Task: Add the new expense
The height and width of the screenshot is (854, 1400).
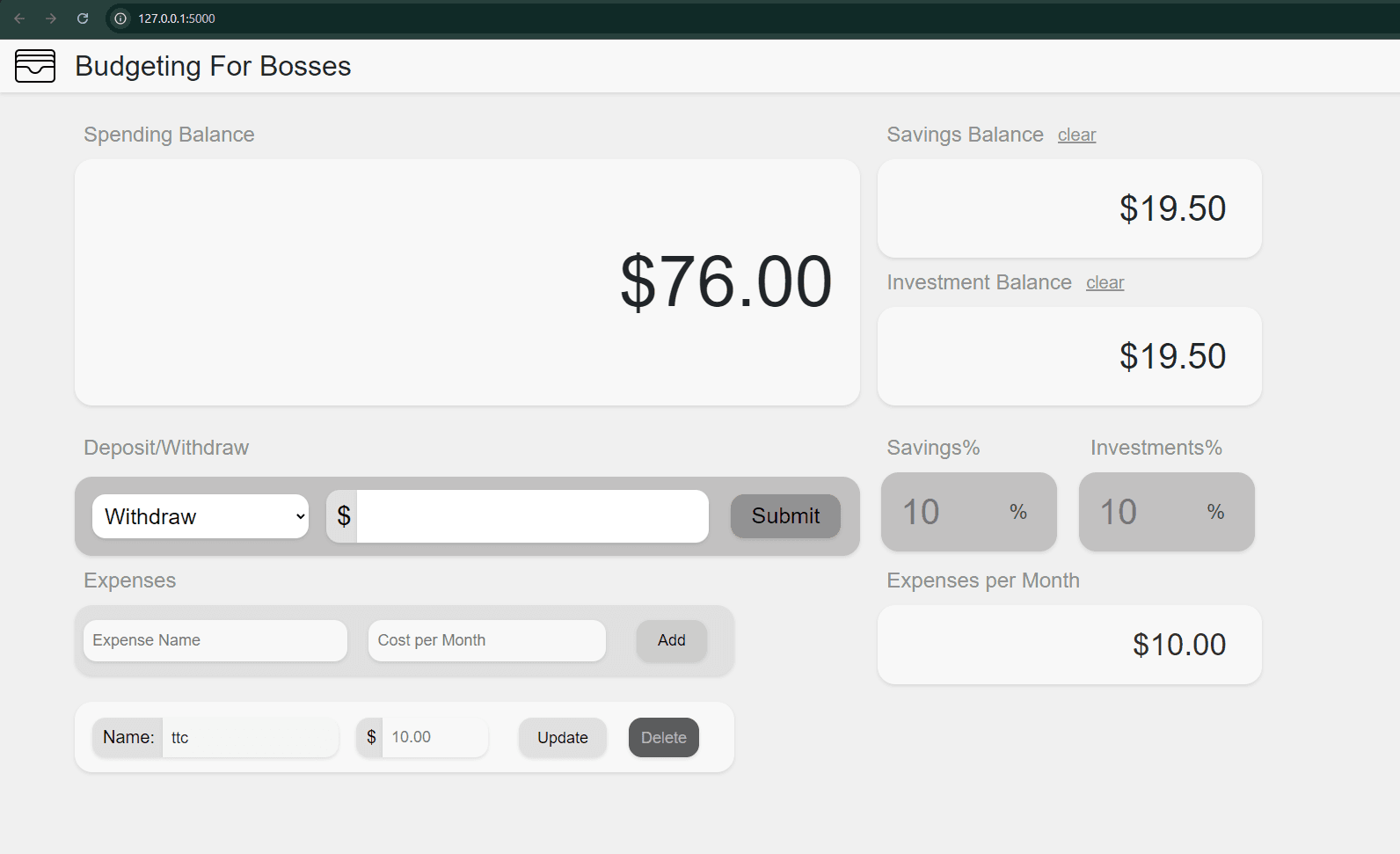Action: click(x=672, y=640)
